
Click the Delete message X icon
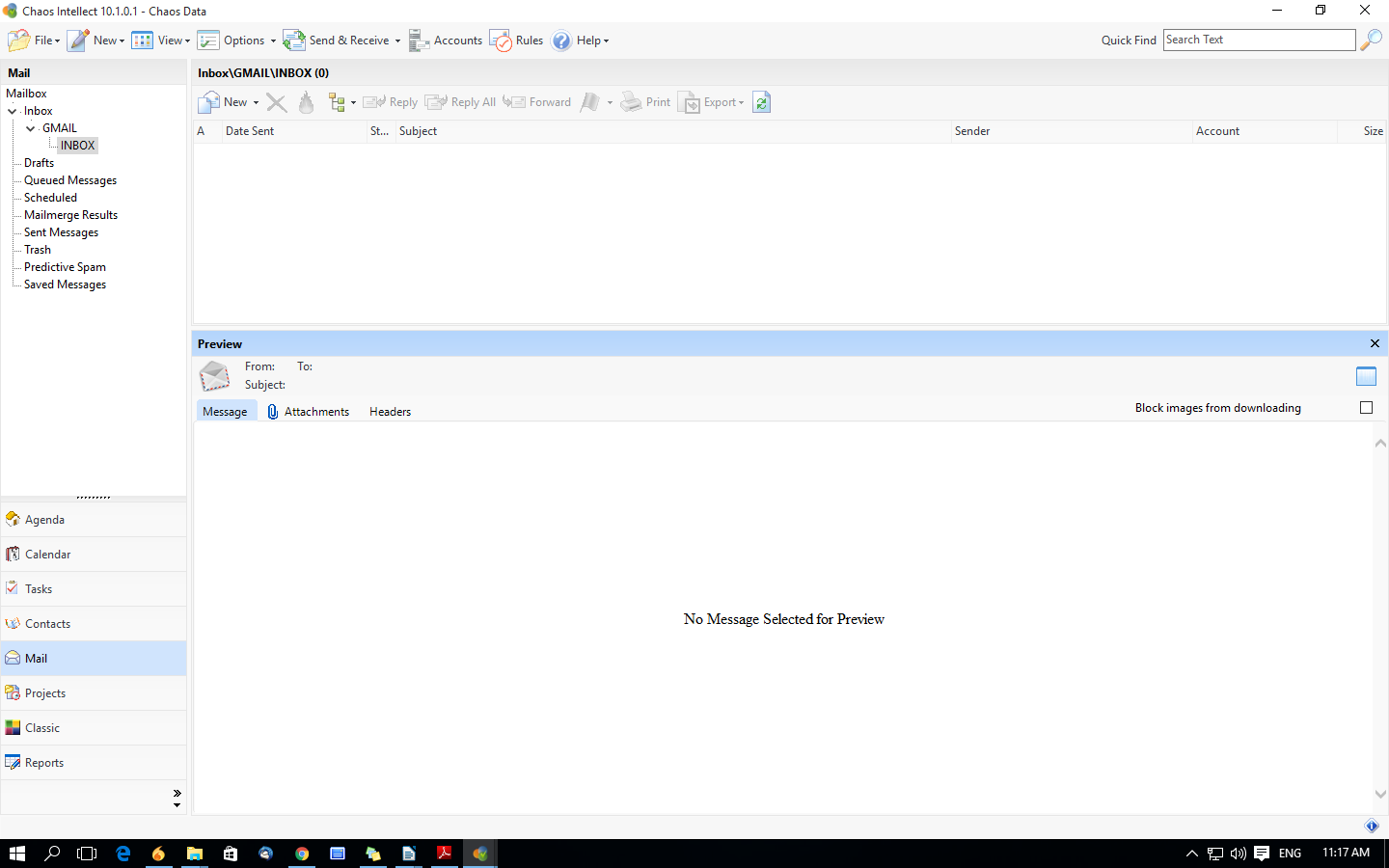276,102
